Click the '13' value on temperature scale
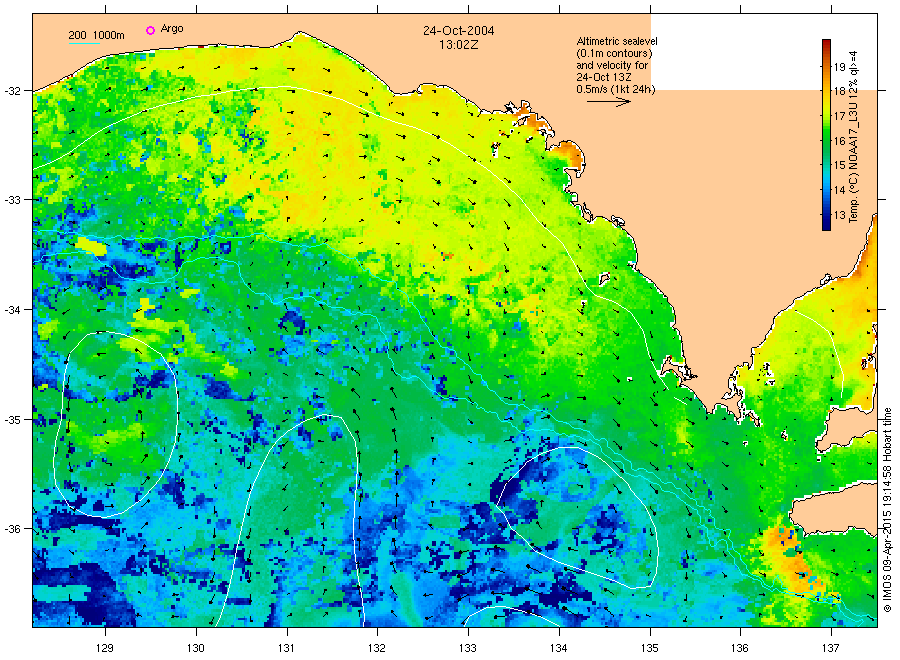The width and height of the screenshot is (900, 660). tap(840, 215)
